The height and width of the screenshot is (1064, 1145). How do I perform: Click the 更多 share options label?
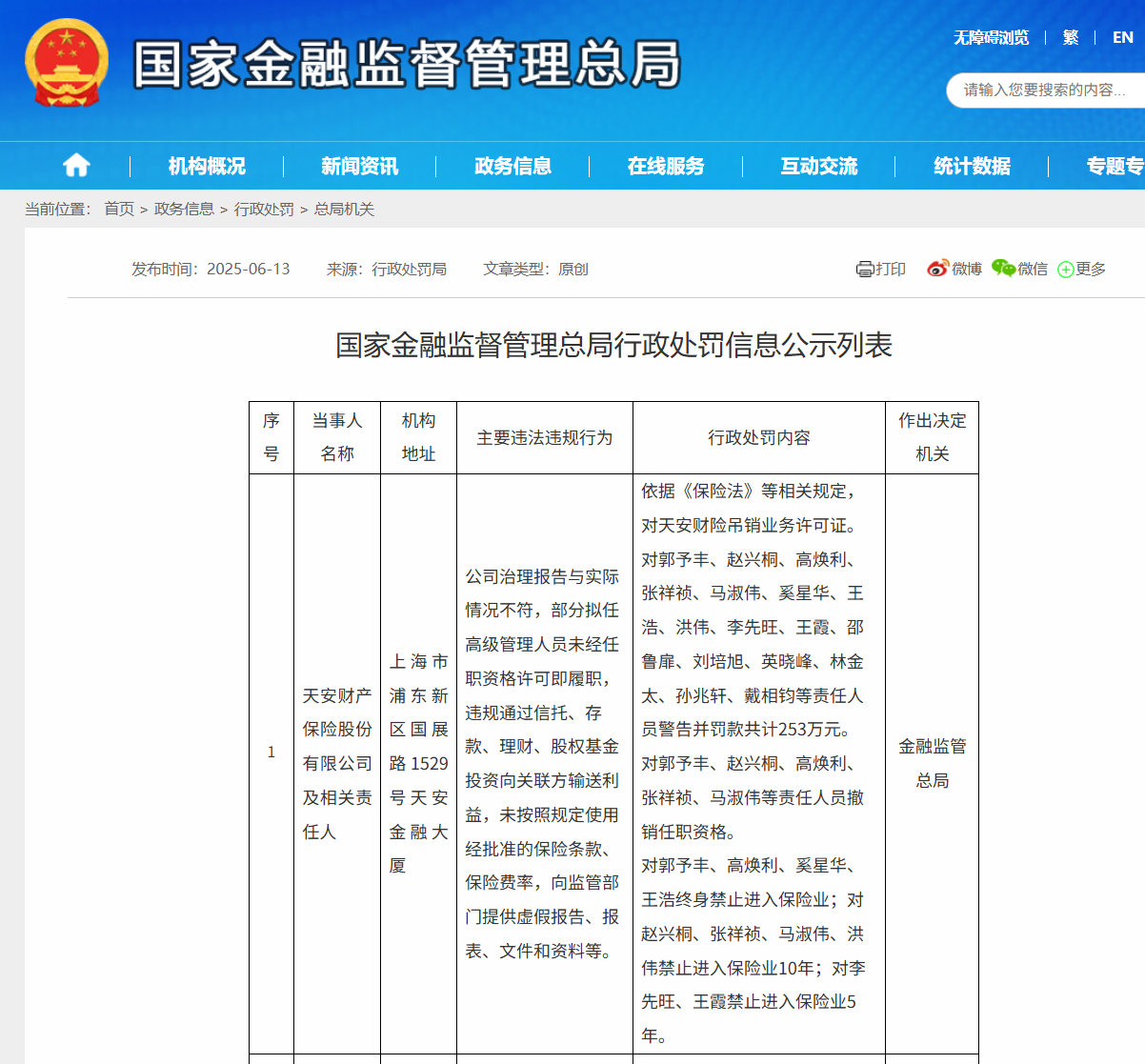point(1091,270)
